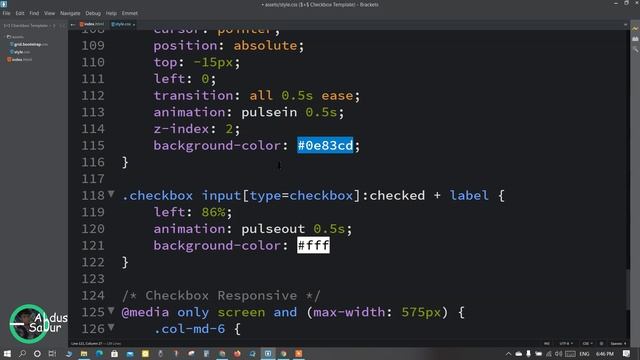Viewport: 640px width, 360px height.
Task: Open volume control tray icon
Action: point(558,354)
